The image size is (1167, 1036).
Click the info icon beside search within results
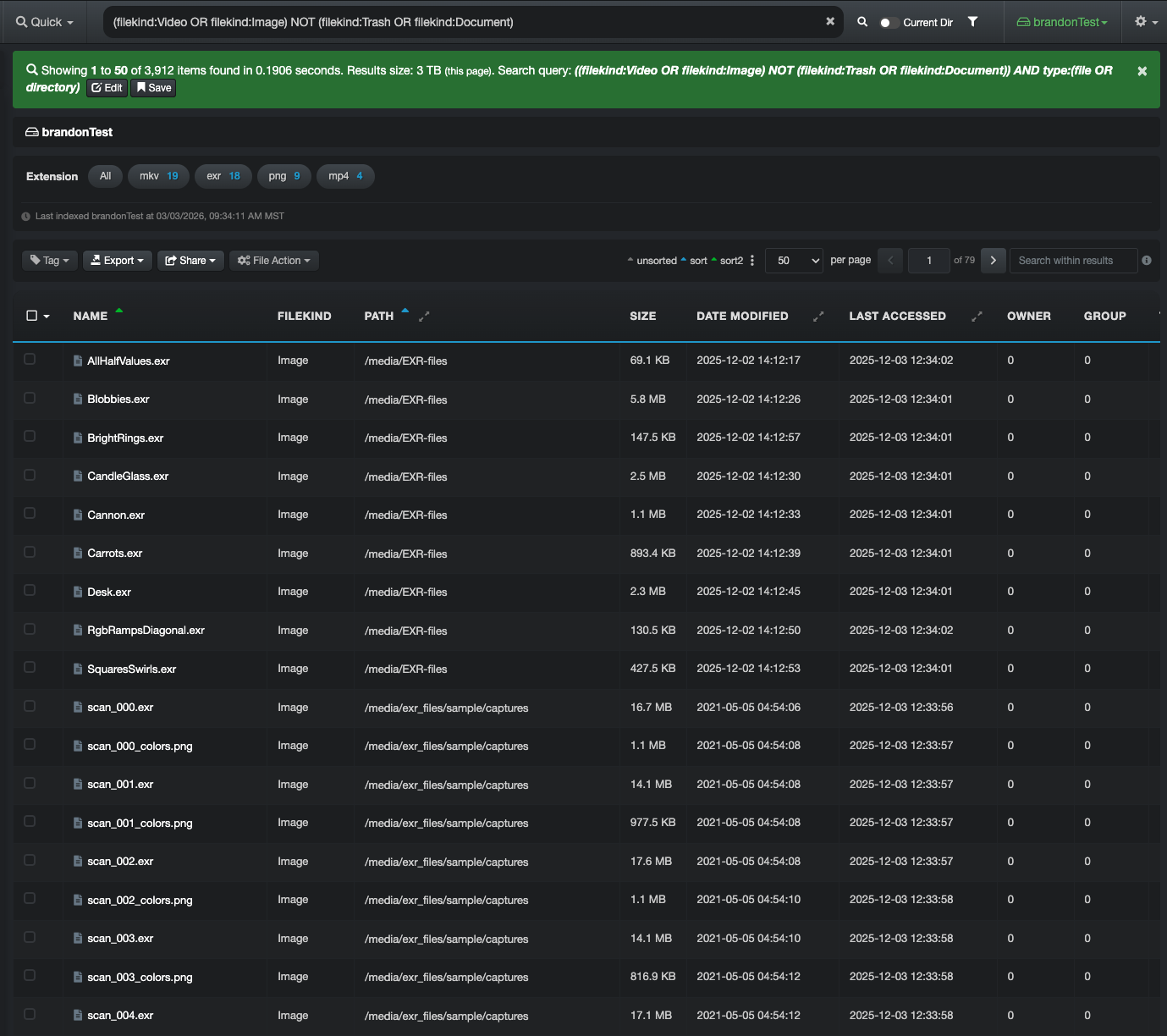1147,261
